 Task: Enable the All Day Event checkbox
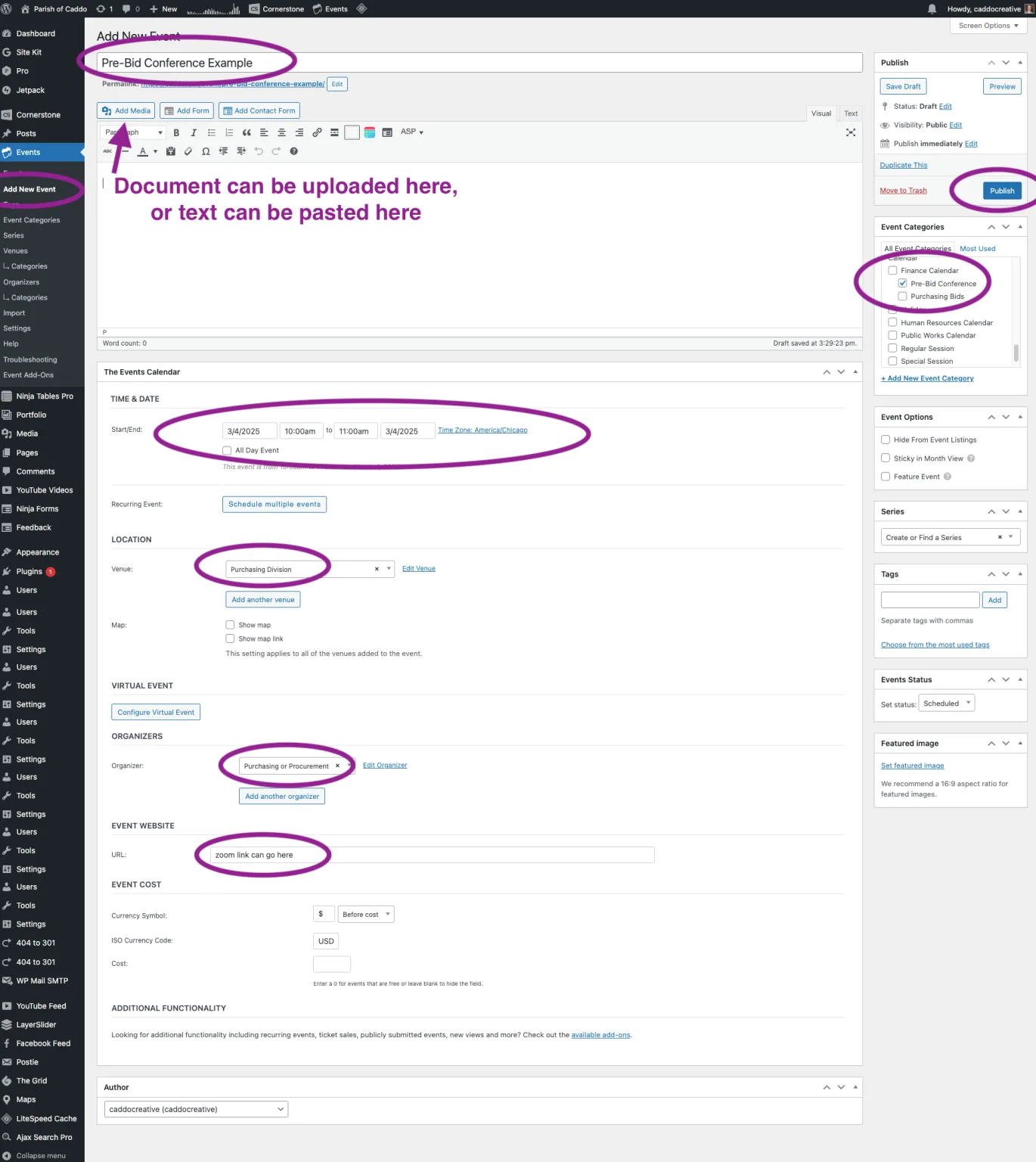227,450
